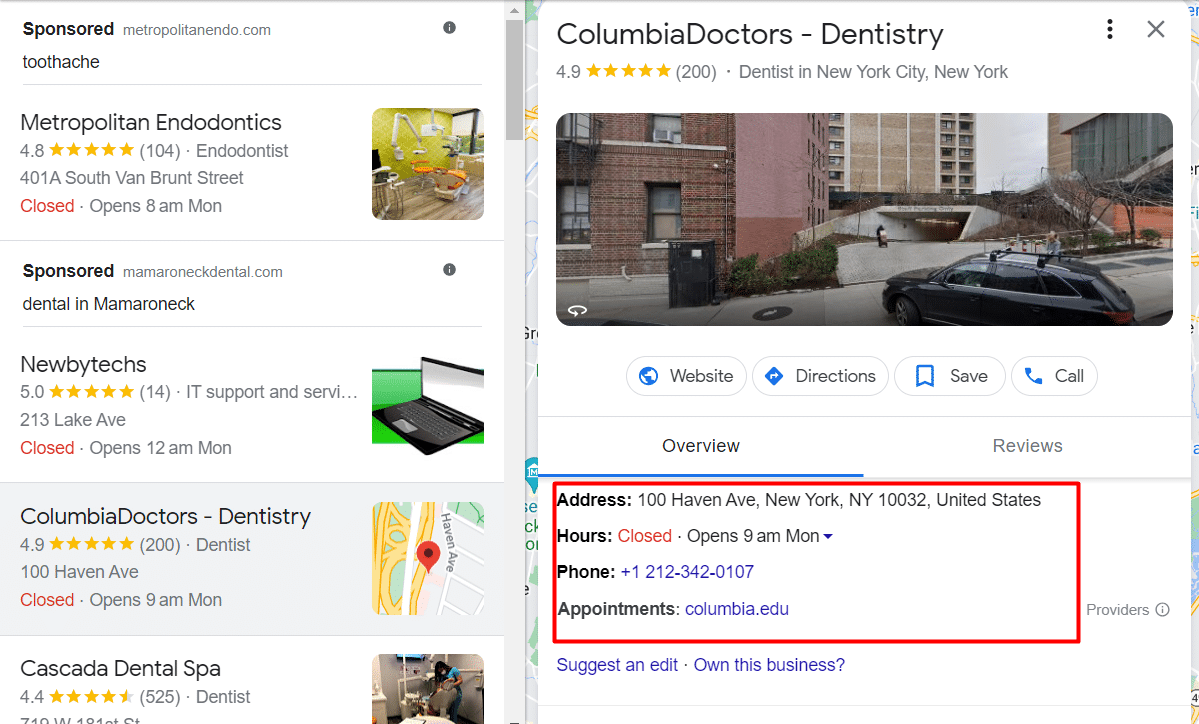This screenshot has width=1199, height=724.
Task: Click the scrollbar up arrow
Action: tap(514, 11)
